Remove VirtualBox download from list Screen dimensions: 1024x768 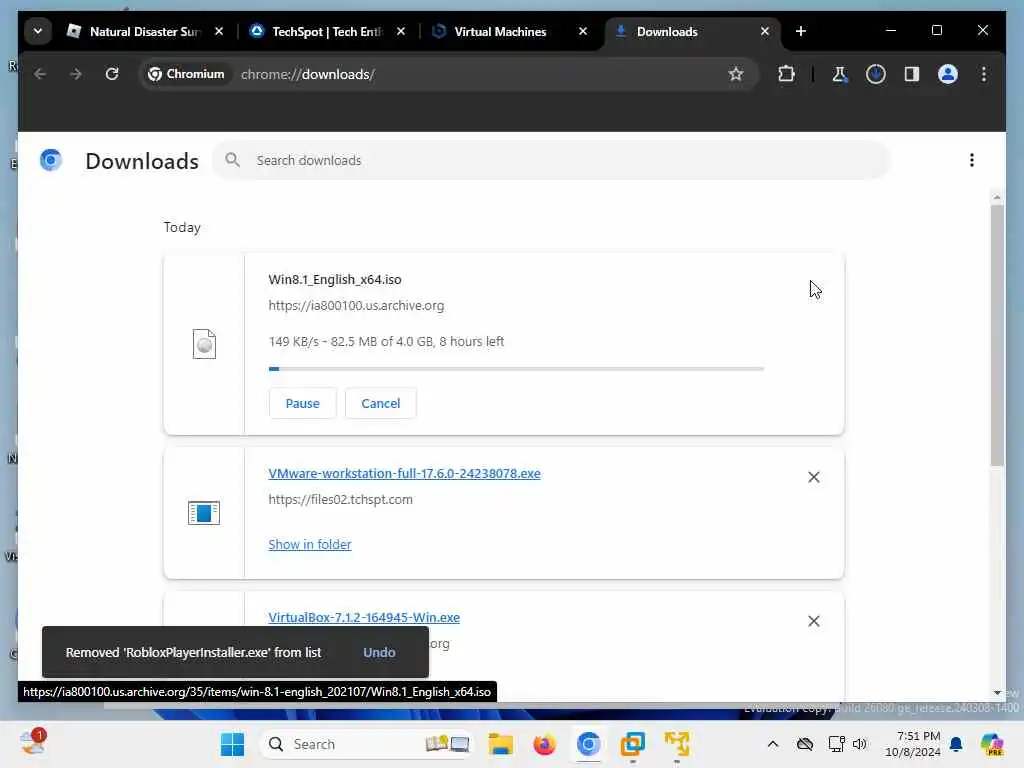[x=814, y=621]
